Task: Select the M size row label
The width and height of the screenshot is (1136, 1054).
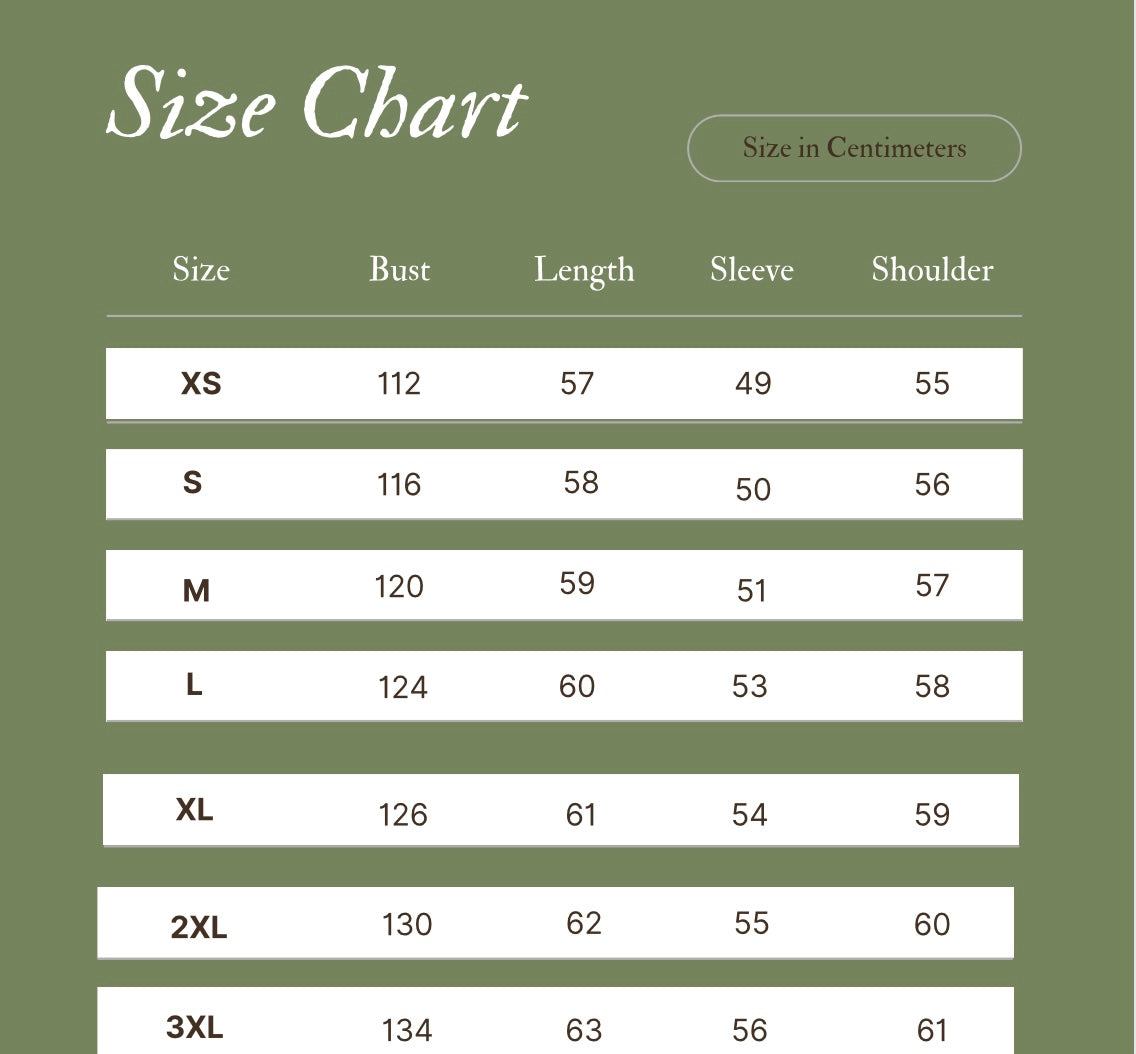Action: pyautogui.click(x=196, y=591)
